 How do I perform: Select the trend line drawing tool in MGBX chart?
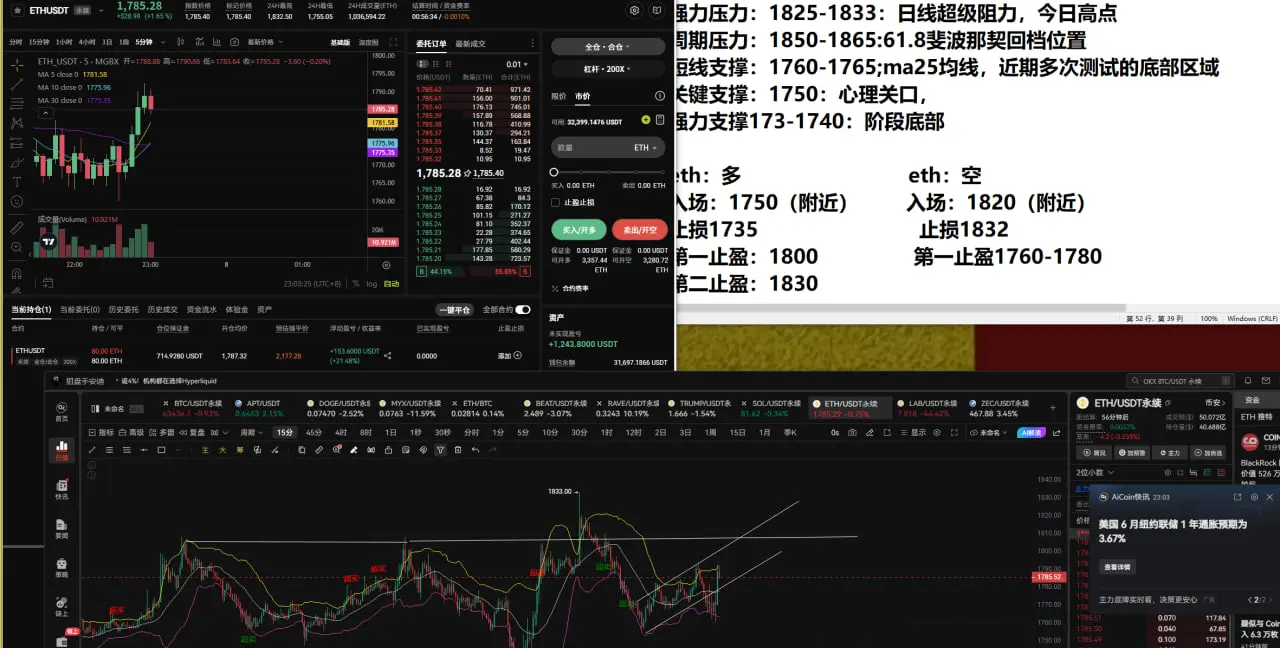pyautogui.click(x=17, y=83)
